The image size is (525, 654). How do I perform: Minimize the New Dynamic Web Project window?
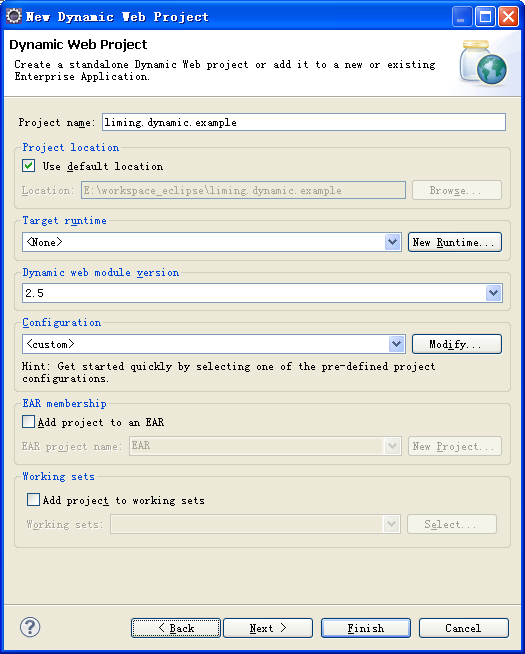point(462,17)
